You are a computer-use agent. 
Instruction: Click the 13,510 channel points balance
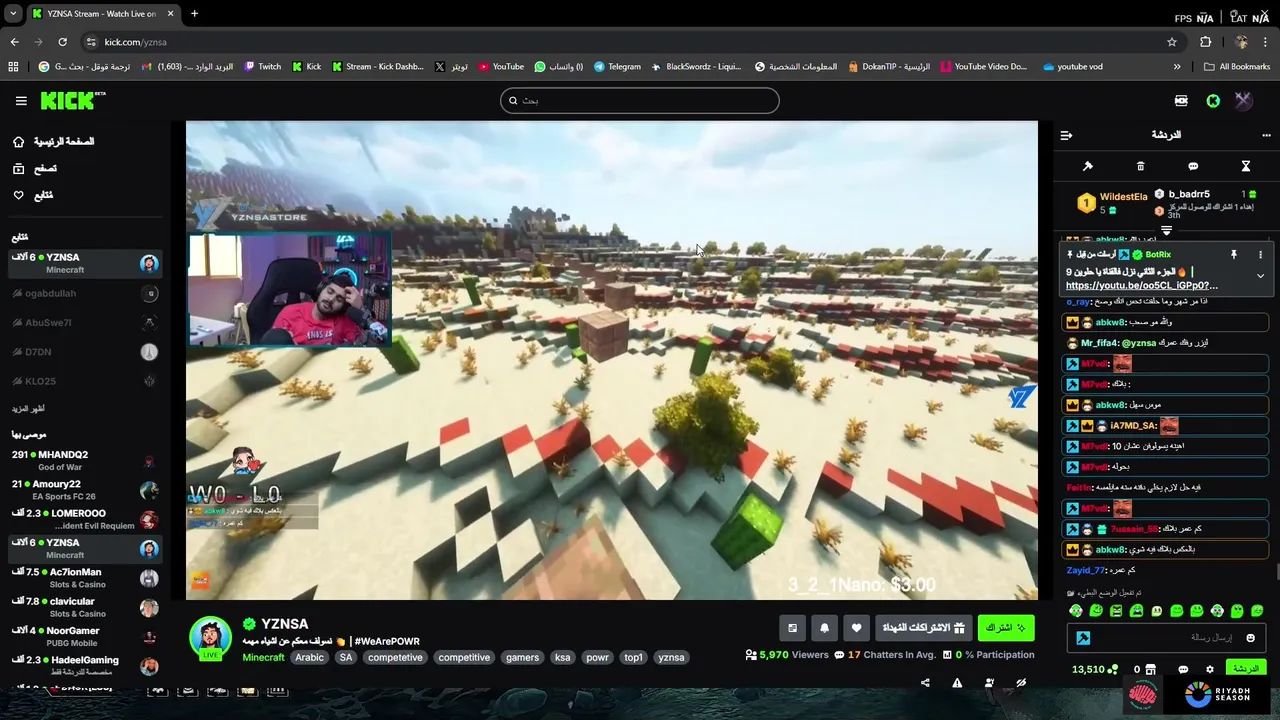[x=1093, y=670]
